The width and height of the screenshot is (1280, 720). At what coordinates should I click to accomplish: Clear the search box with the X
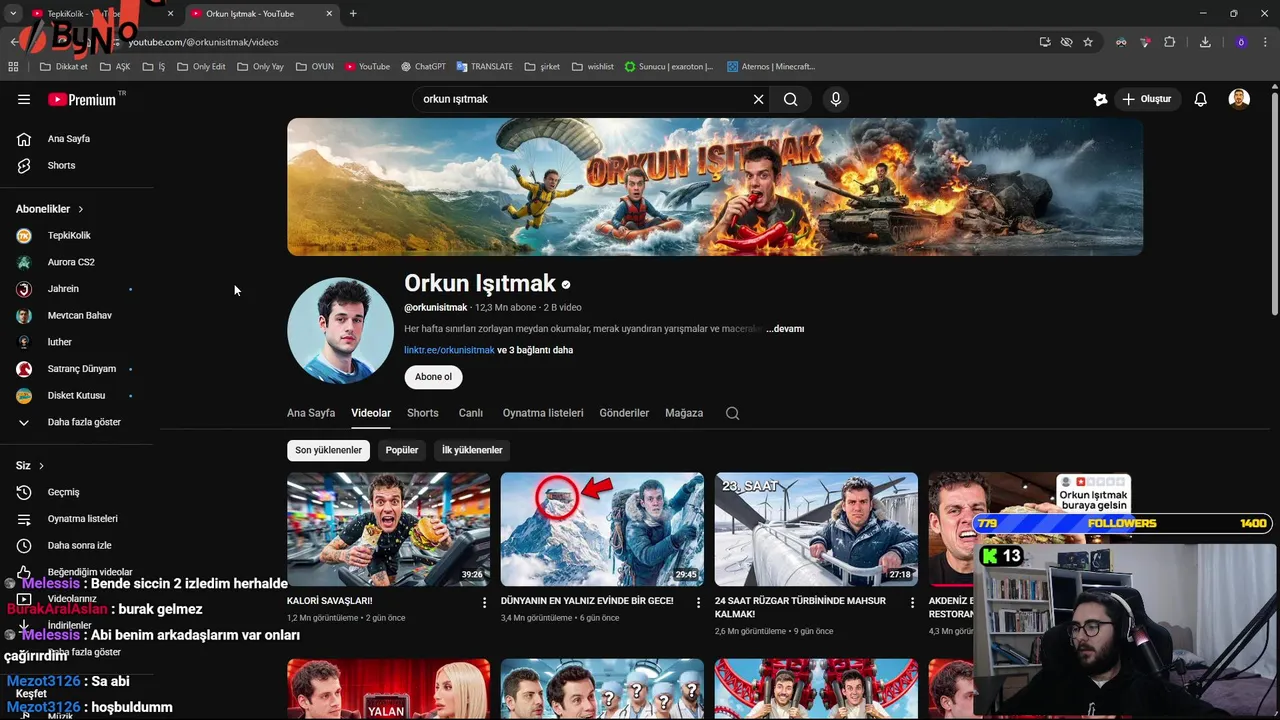pos(758,99)
